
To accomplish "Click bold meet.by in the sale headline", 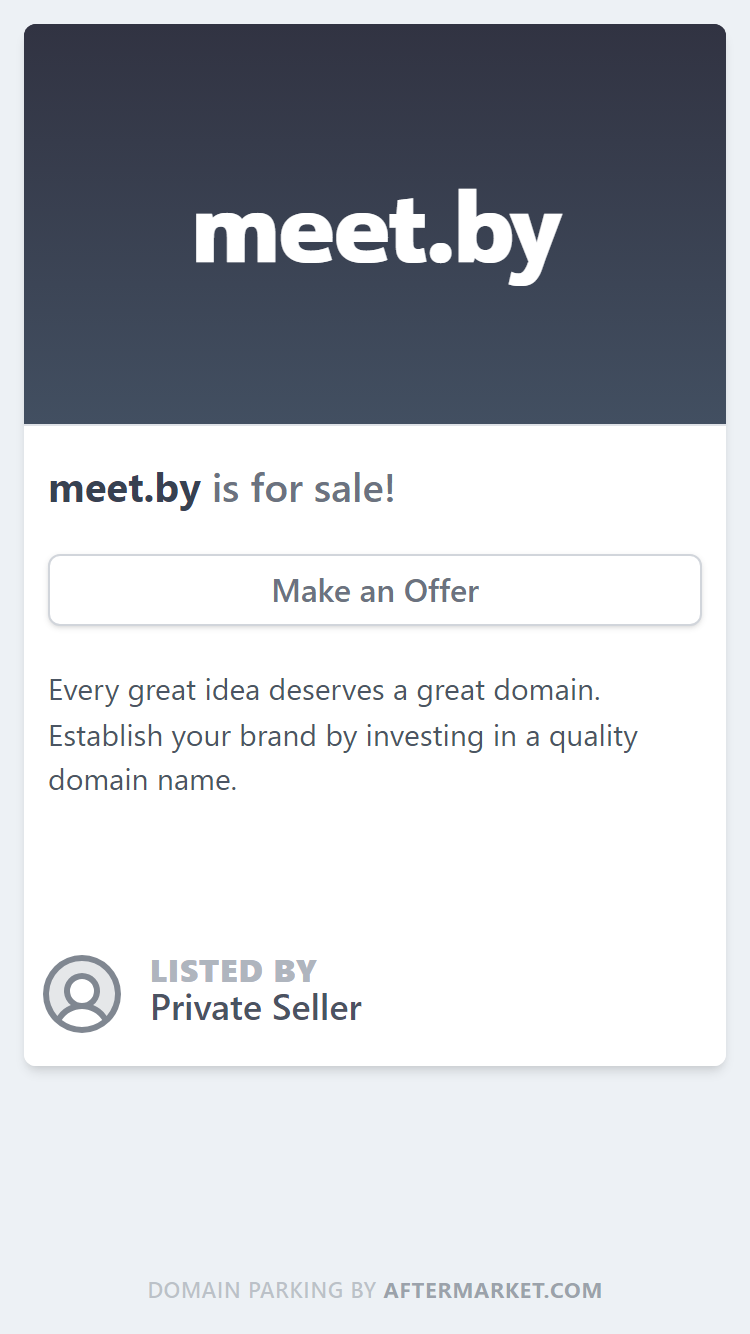I will point(125,489).
